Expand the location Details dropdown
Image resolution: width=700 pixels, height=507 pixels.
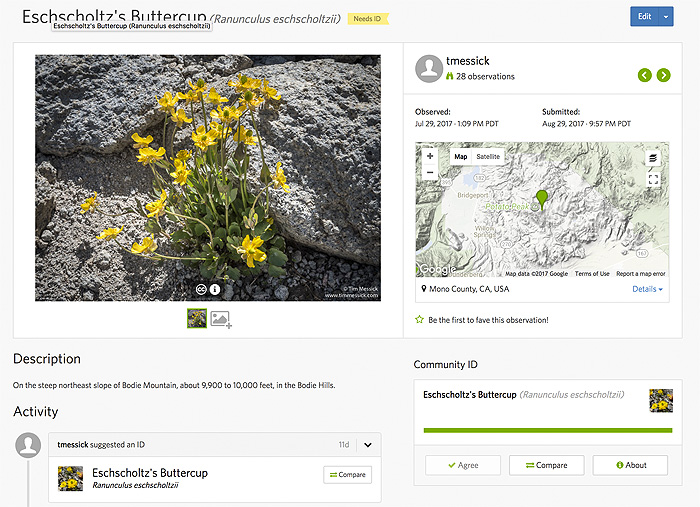pyautogui.click(x=648, y=289)
